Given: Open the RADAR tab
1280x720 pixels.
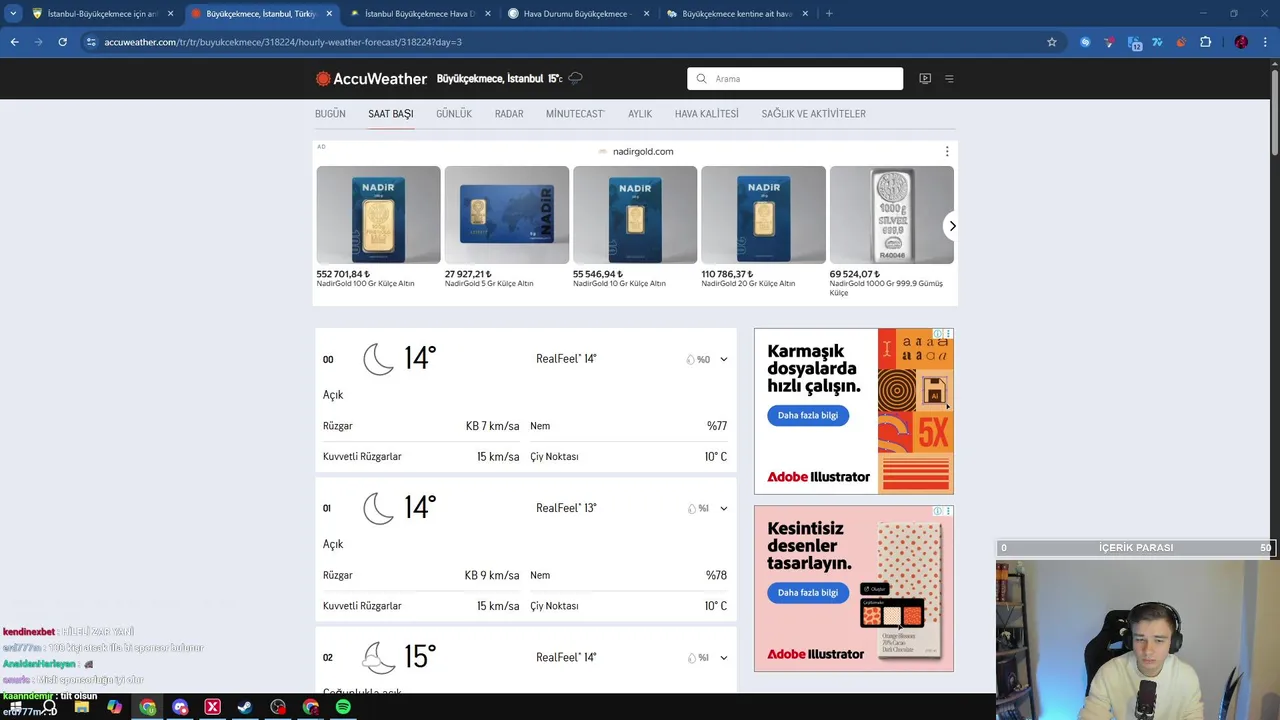Looking at the screenshot, I should [509, 114].
